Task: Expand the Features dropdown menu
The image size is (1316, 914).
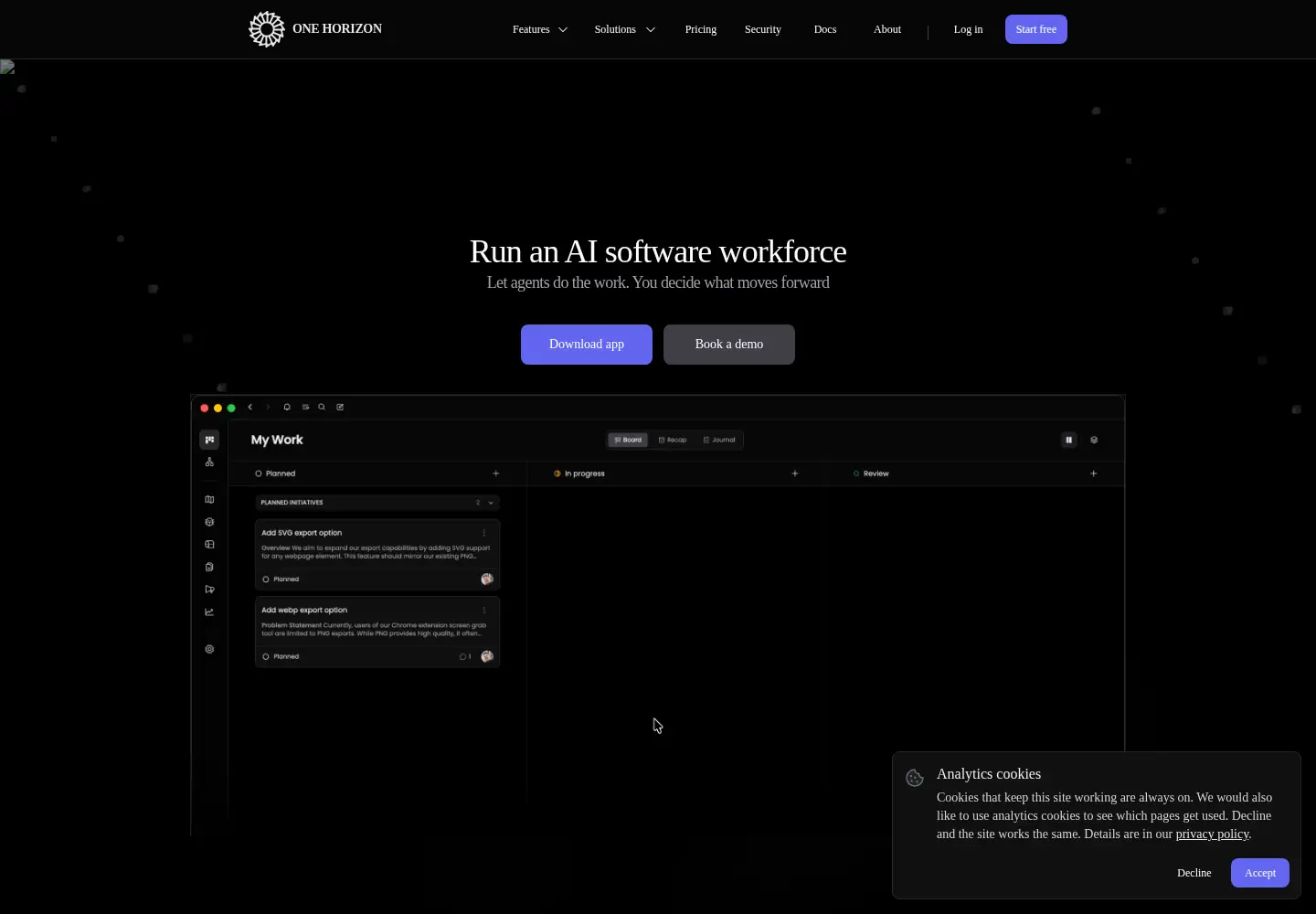Action: tap(540, 29)
